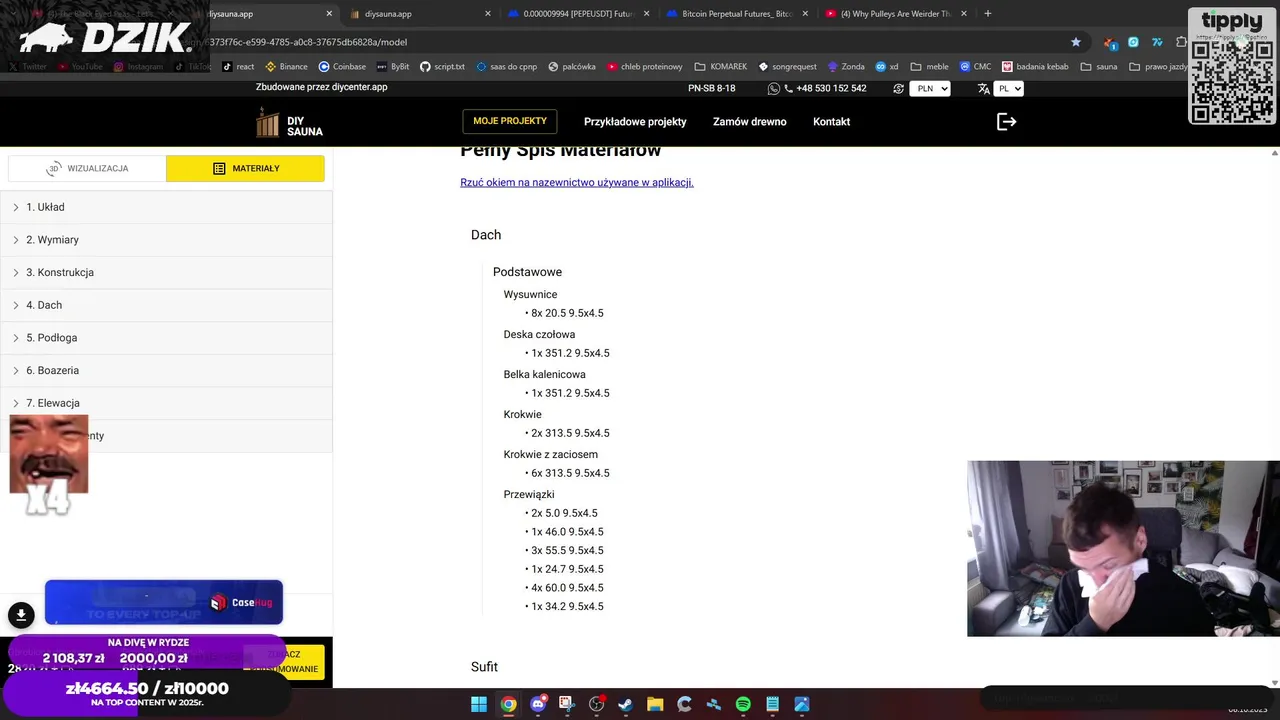Click the '4x 60.0 9.5x4.5' list entry
The image size is (1280, 720).
point(567,588)
